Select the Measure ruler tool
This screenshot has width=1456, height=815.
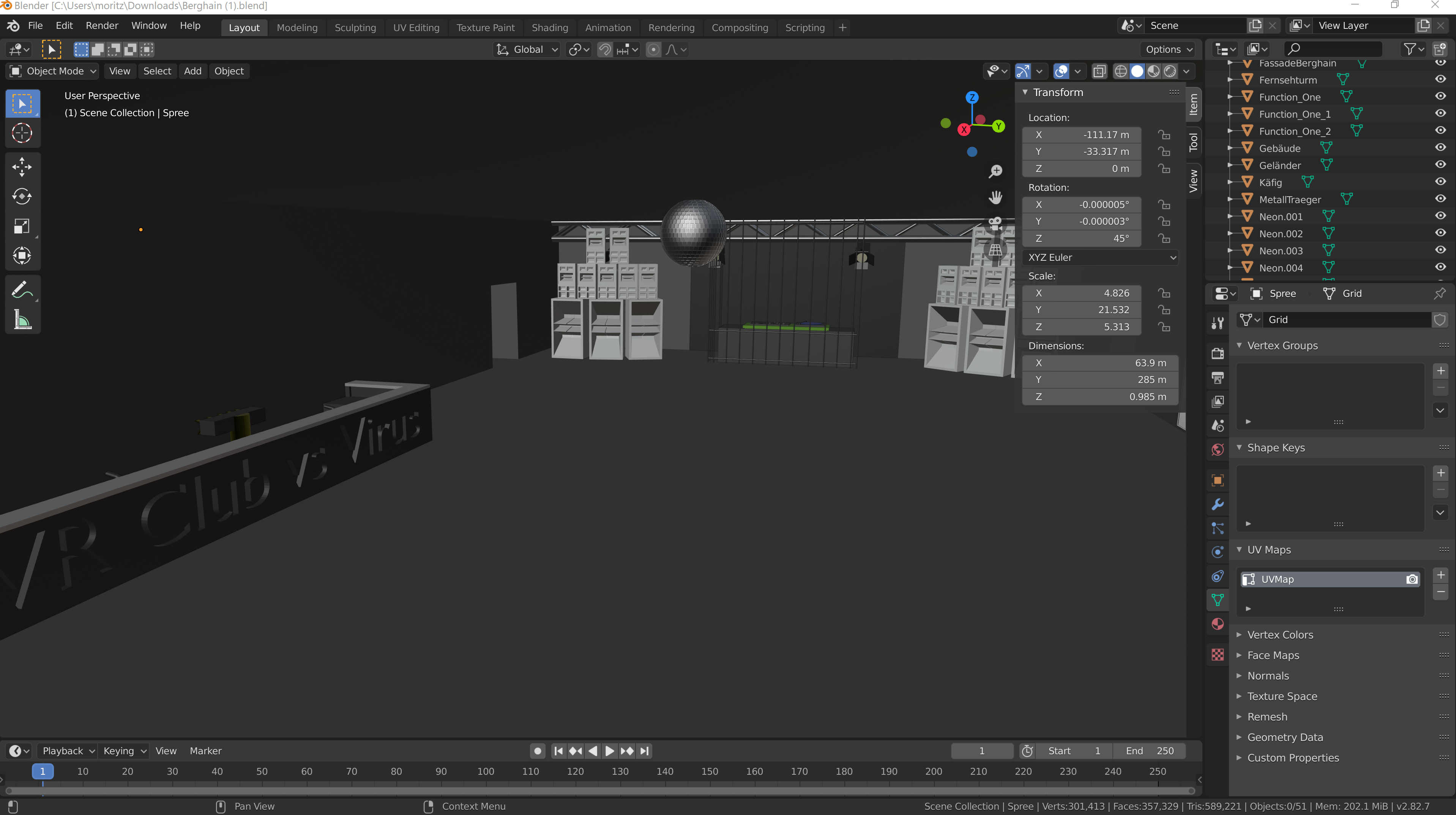pos(22,320)
